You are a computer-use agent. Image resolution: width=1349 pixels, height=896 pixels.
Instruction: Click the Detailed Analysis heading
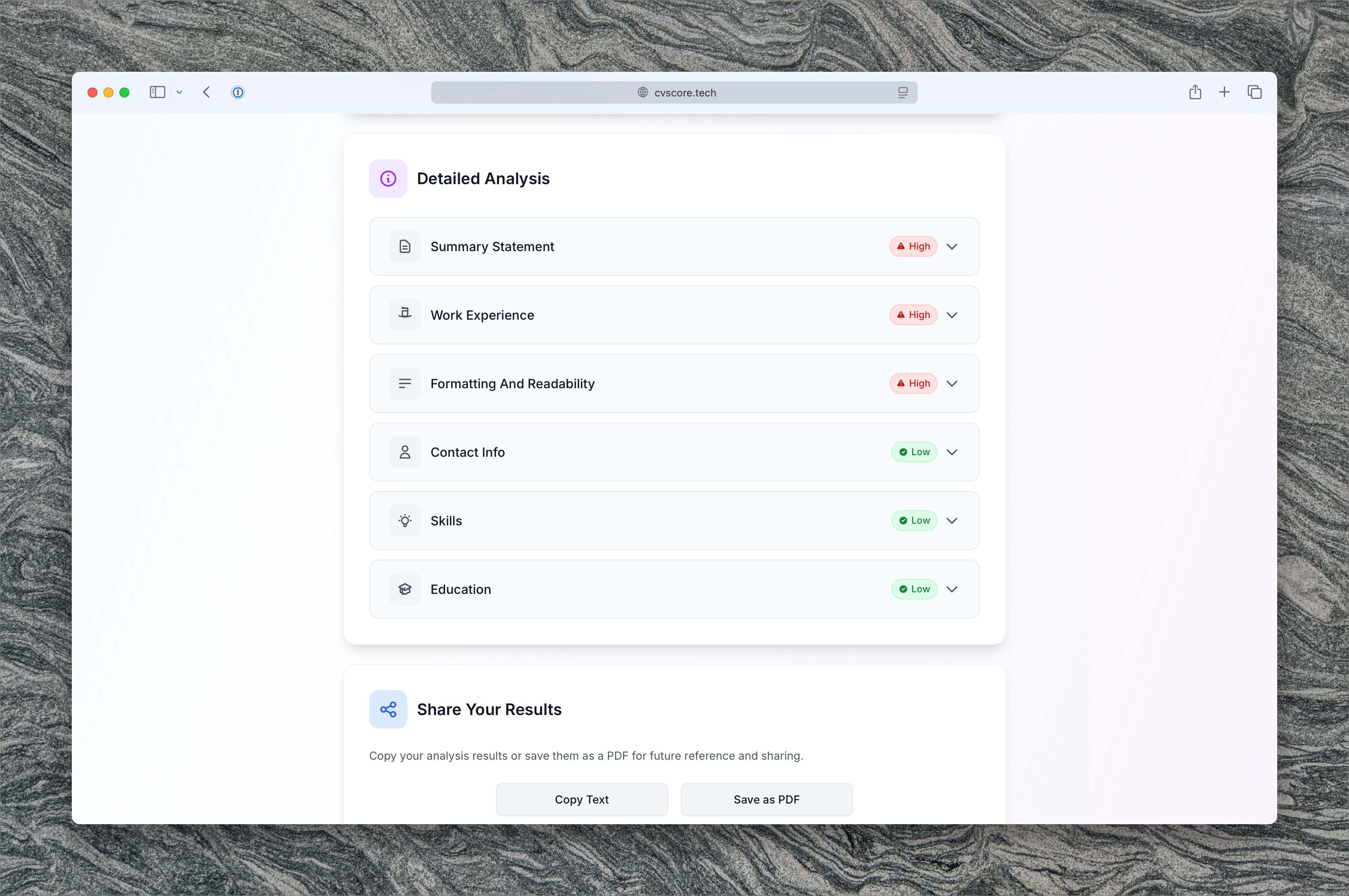pos(484,178)
